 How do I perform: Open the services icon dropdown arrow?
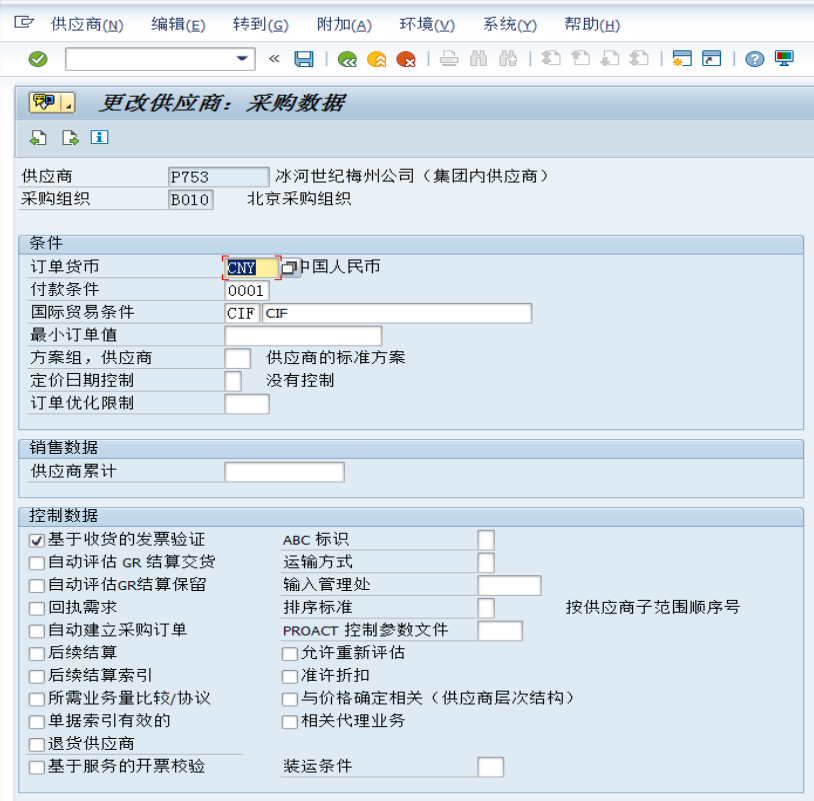[x=68, y=103]
